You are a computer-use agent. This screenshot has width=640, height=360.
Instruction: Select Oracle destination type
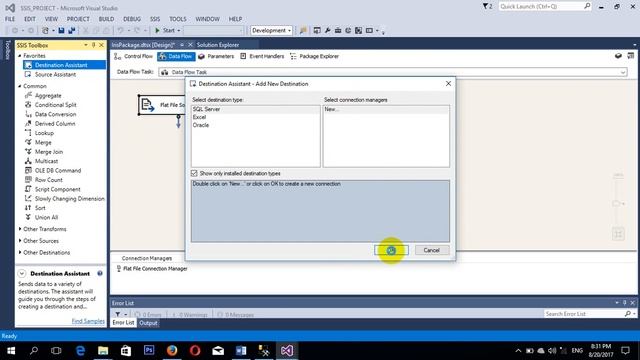tap(201, 125)
